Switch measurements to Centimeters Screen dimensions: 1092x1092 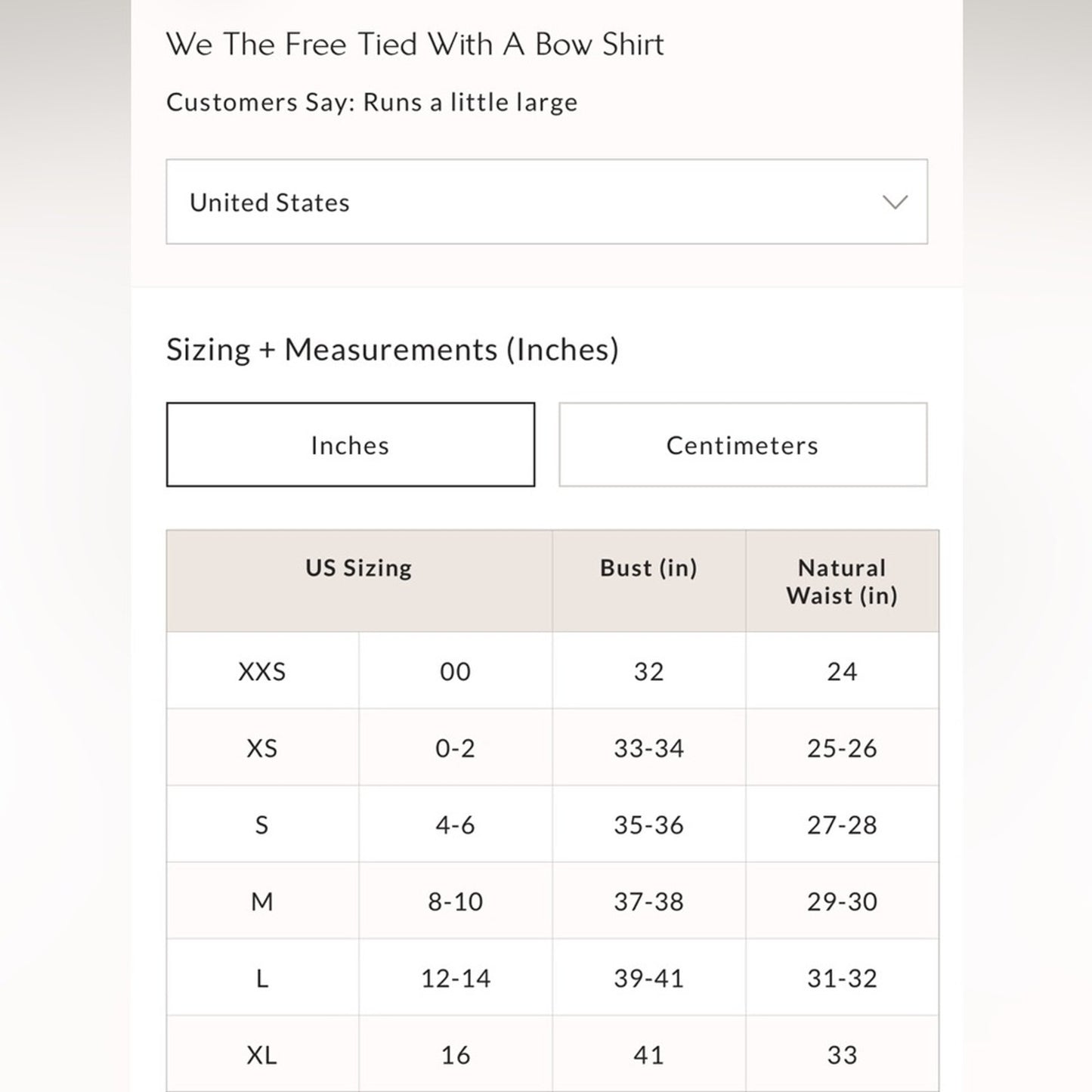743,445
